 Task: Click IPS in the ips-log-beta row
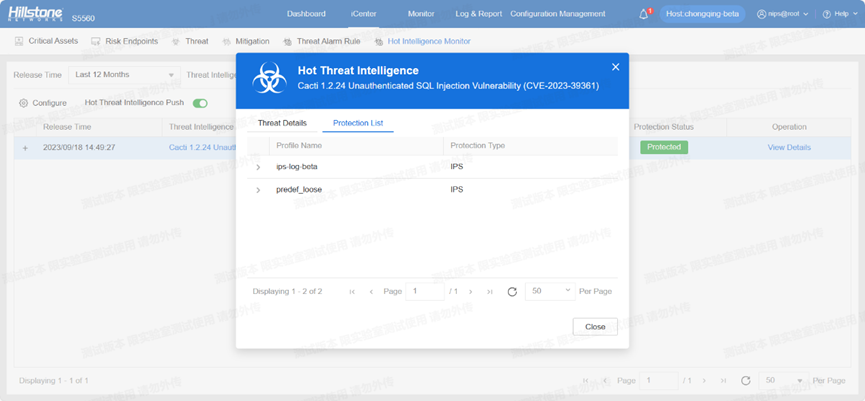[x=457, y=166]
